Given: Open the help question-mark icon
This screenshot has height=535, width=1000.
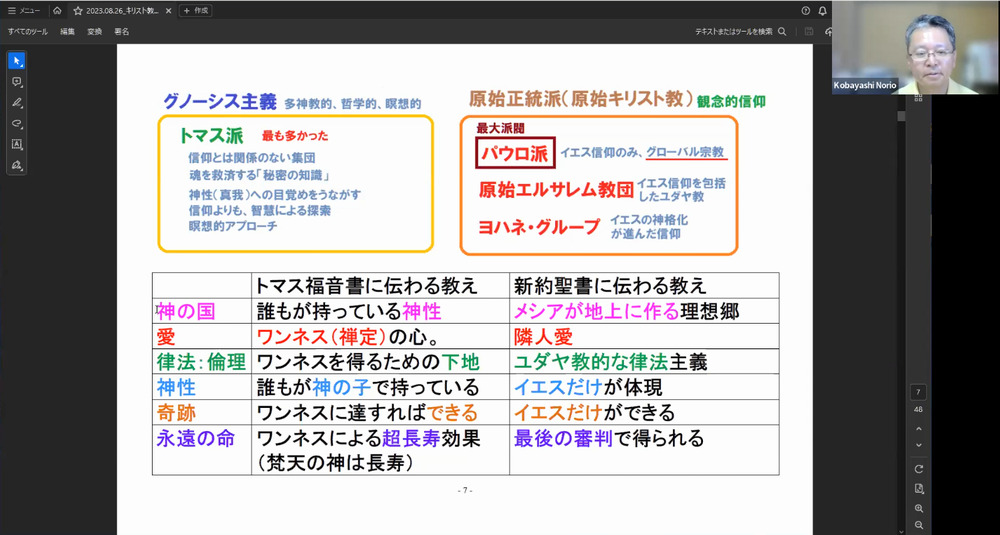Looking at the screenshot, I should [805, 11].
